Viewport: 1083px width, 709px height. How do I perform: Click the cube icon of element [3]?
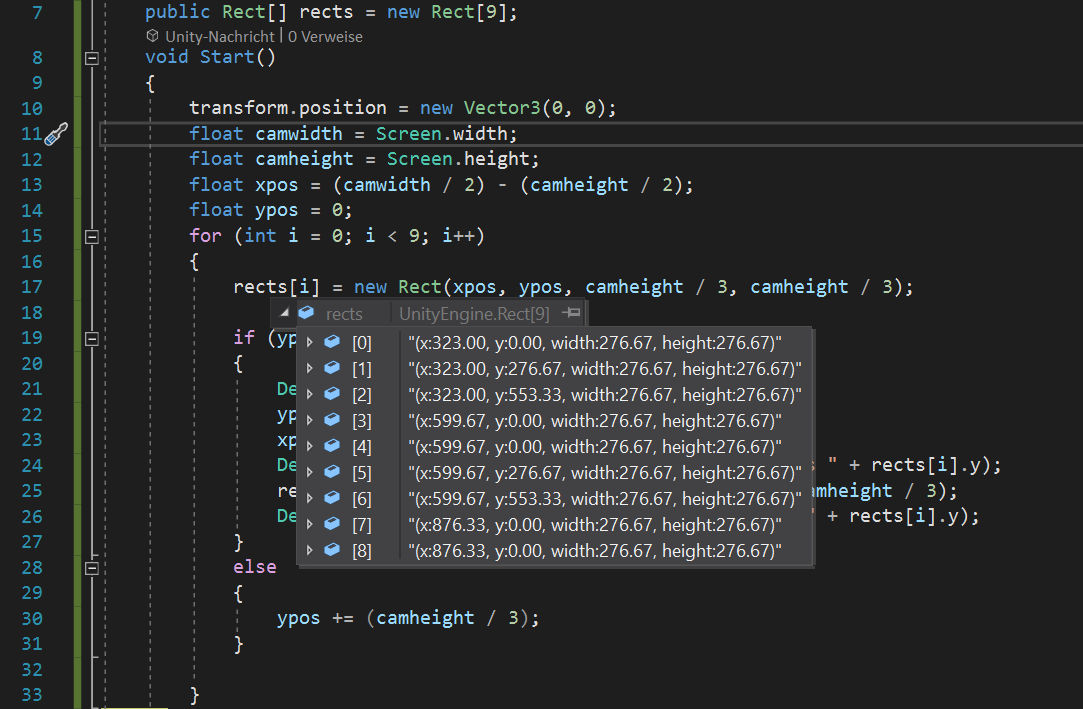pyautogui.click(x=332, y=420)
